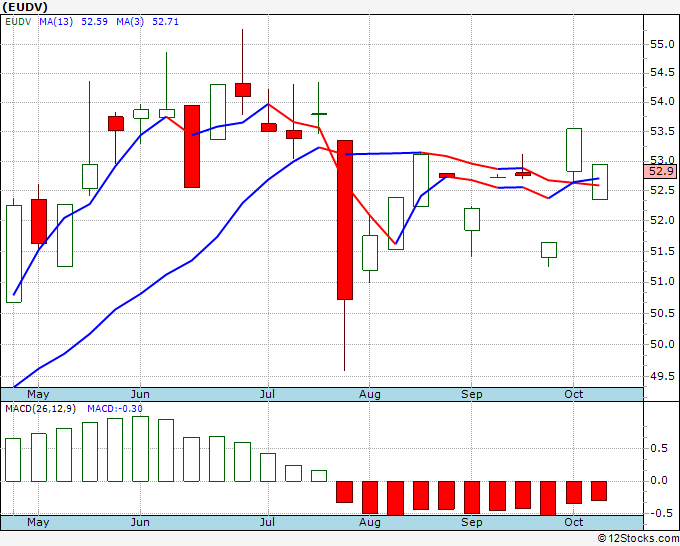The image size is (680, 546).
Task: Click the highlighted 52.9 current price tag
Action: [661, 171]
